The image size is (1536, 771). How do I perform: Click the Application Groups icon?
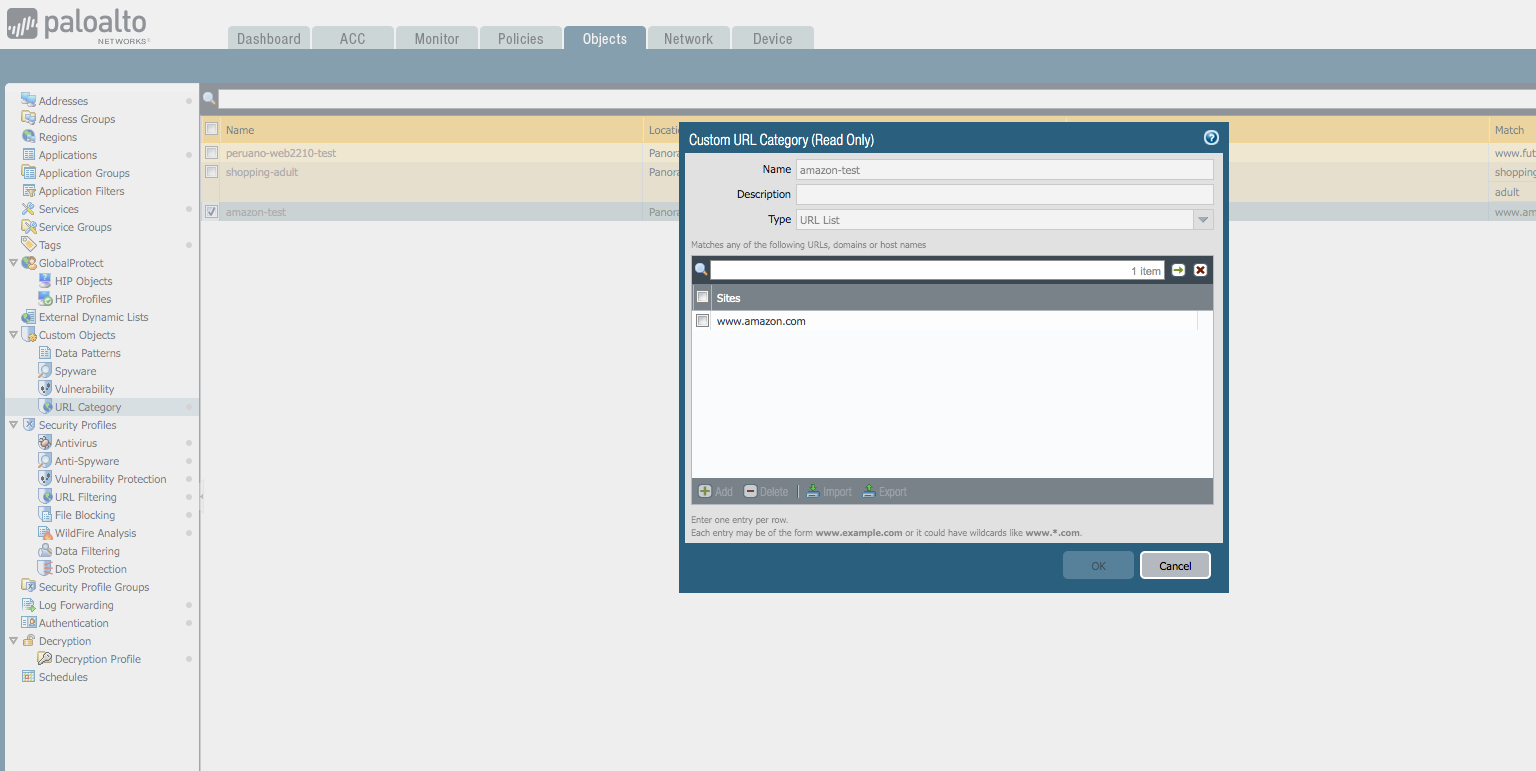(29, 172)
